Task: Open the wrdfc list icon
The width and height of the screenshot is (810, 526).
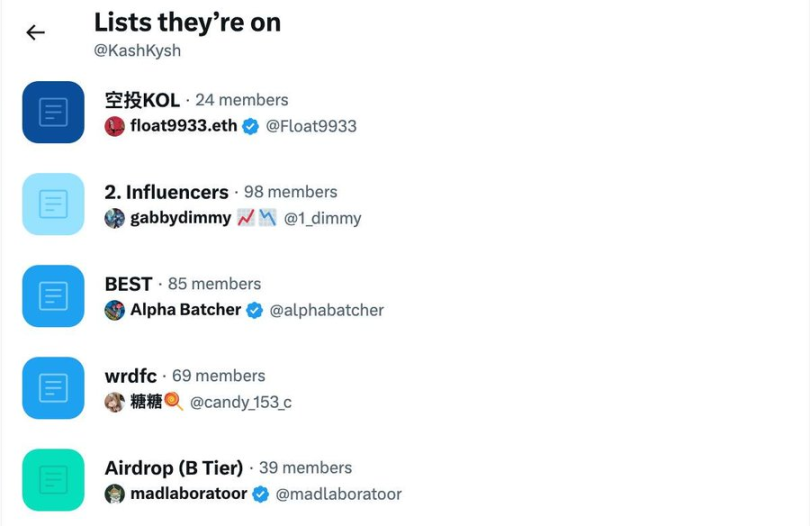Action: coord(53,388)
